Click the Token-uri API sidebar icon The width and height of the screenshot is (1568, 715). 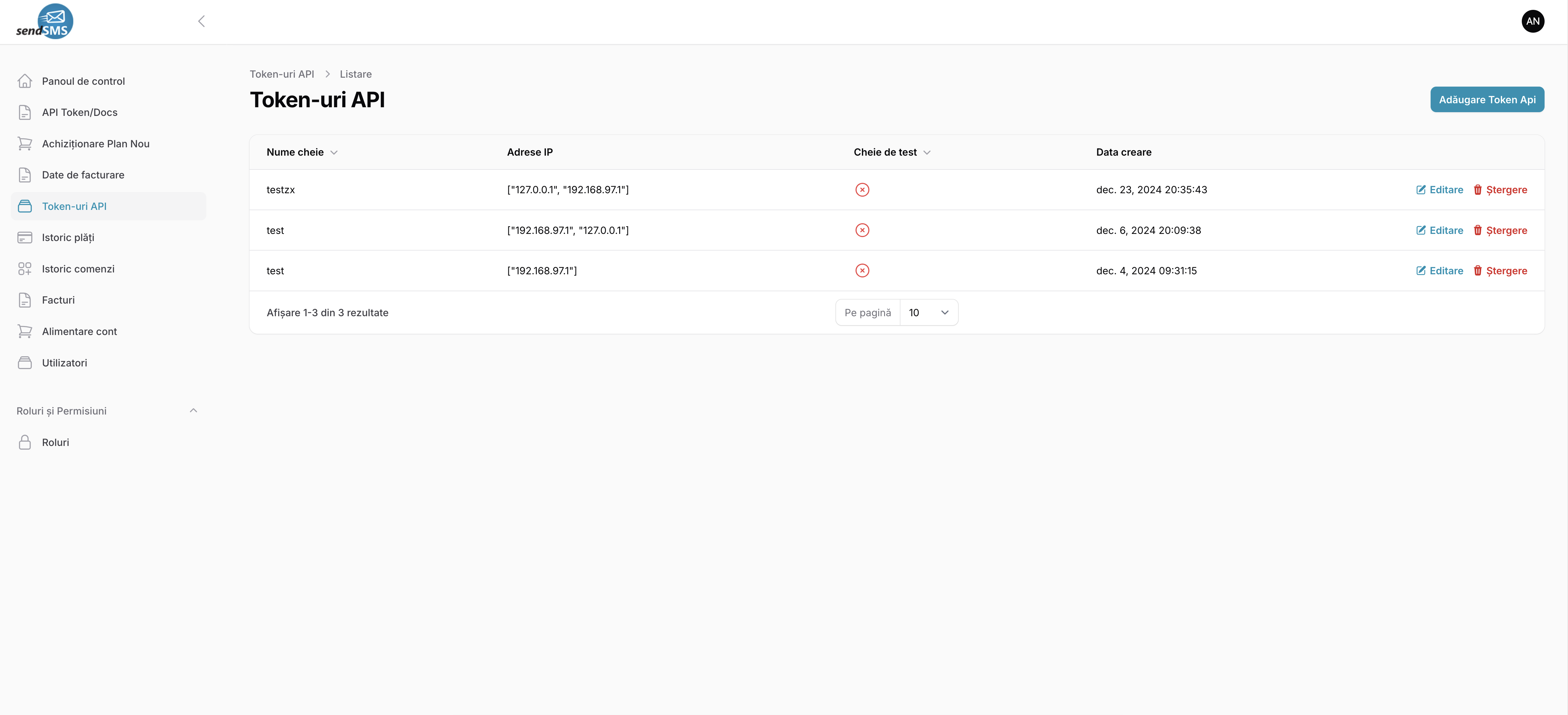tap(25, 206)
